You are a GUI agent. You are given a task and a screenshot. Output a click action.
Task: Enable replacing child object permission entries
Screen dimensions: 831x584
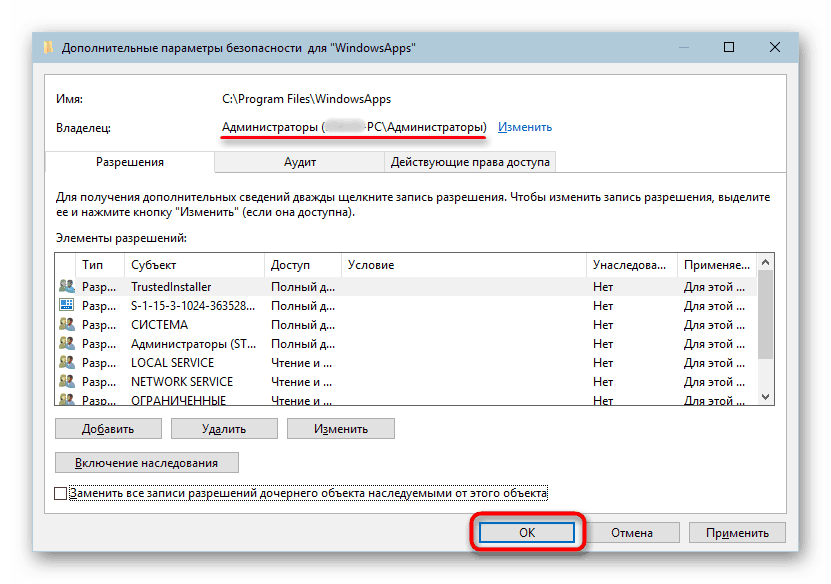click(58, 494)
